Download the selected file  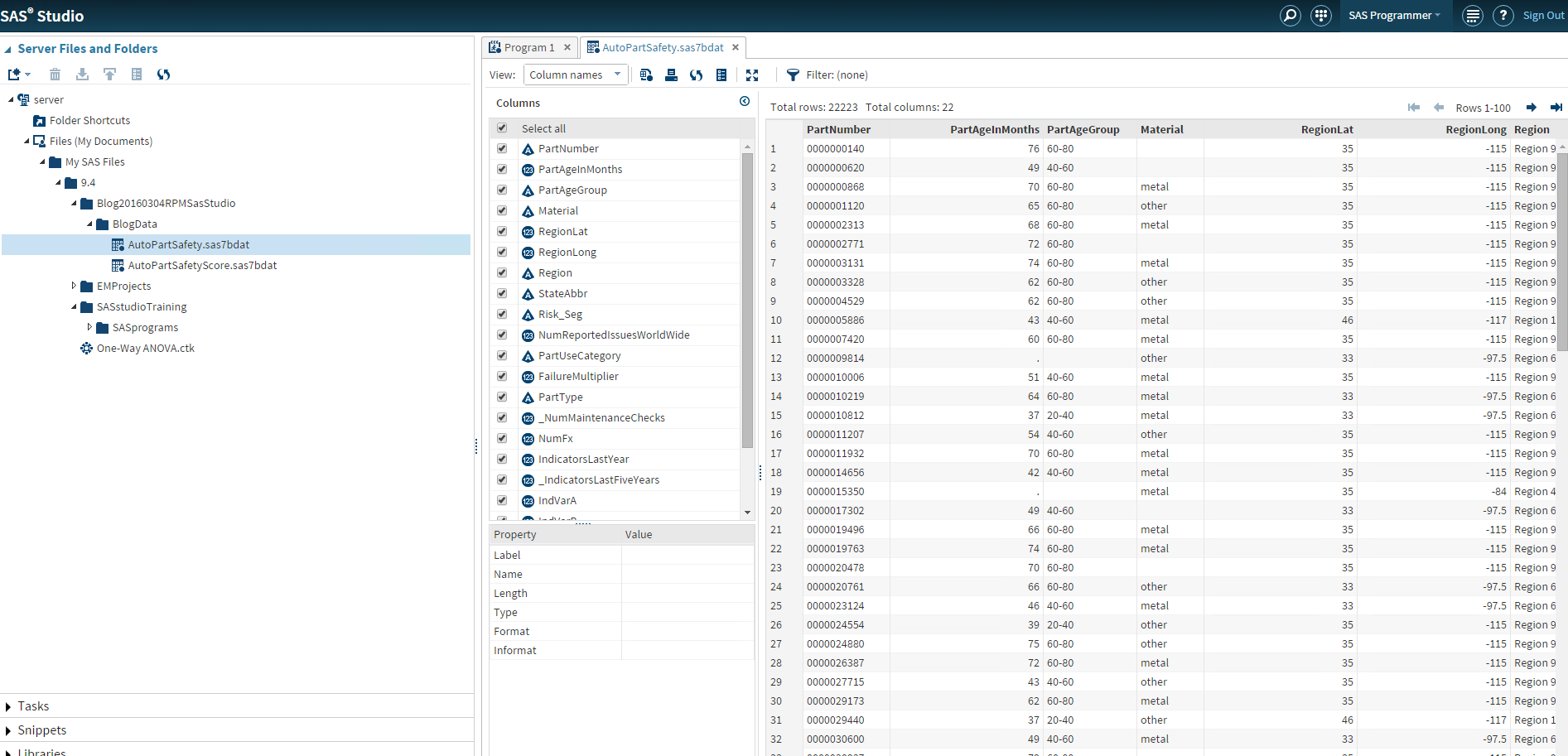(82, 74)
